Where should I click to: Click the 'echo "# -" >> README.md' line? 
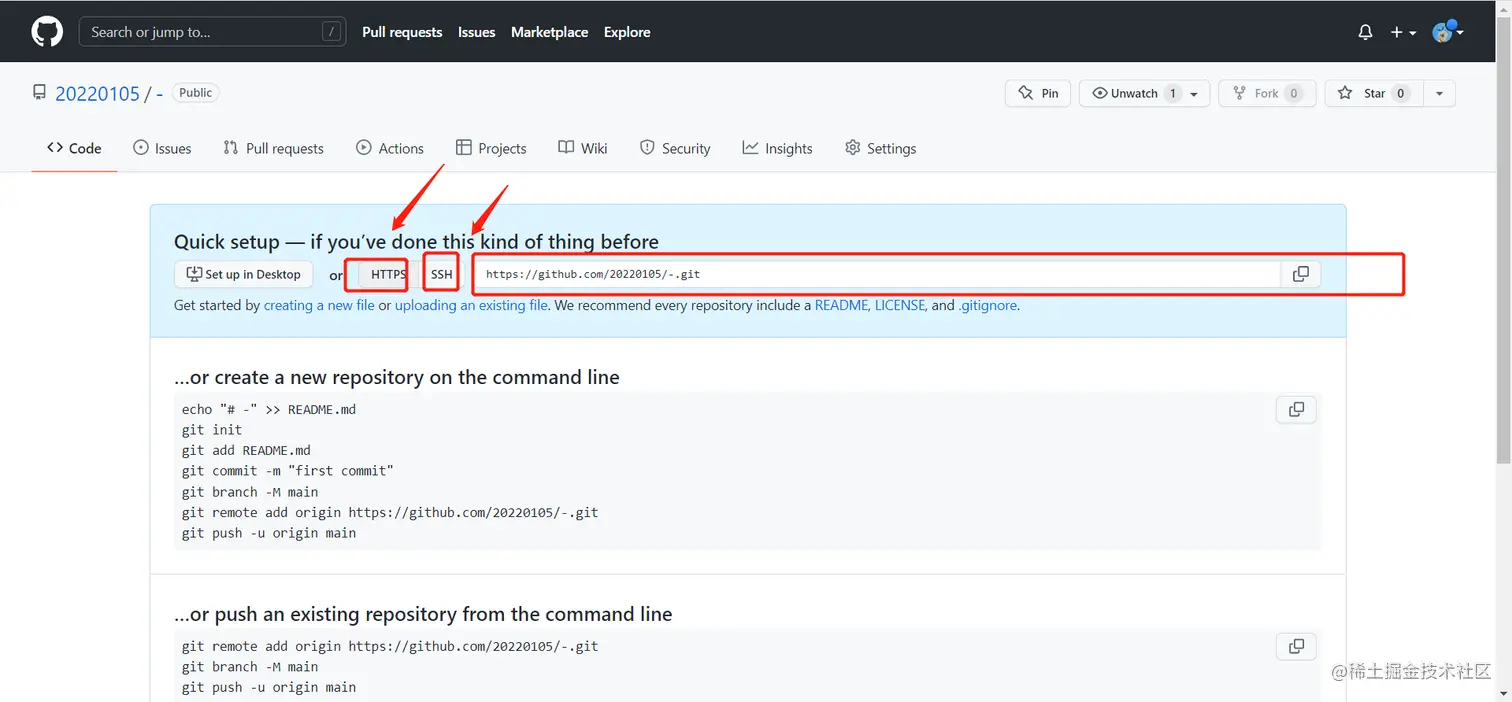[269, 409]
